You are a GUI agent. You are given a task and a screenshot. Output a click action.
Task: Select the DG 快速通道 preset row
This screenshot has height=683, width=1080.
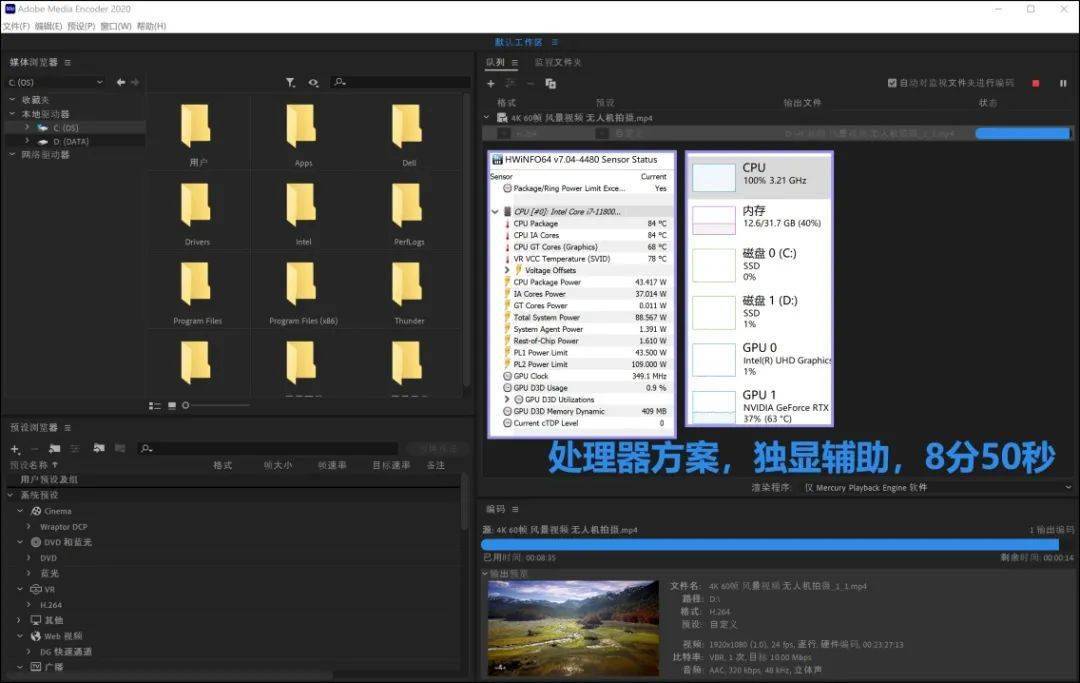pyautogui.click(x=65, y=651)
